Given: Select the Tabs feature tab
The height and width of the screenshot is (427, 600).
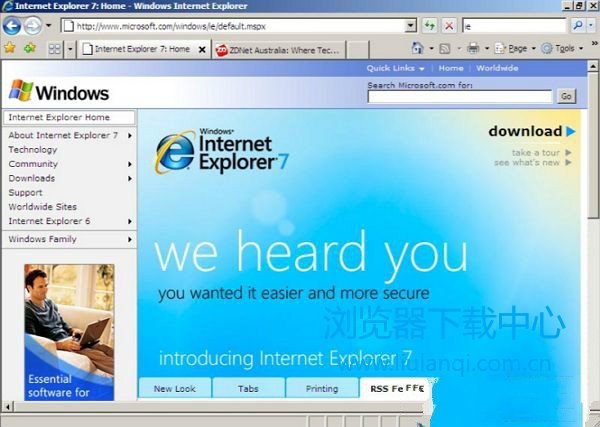Looking at the screenshot, I should (x=248, y=388).
